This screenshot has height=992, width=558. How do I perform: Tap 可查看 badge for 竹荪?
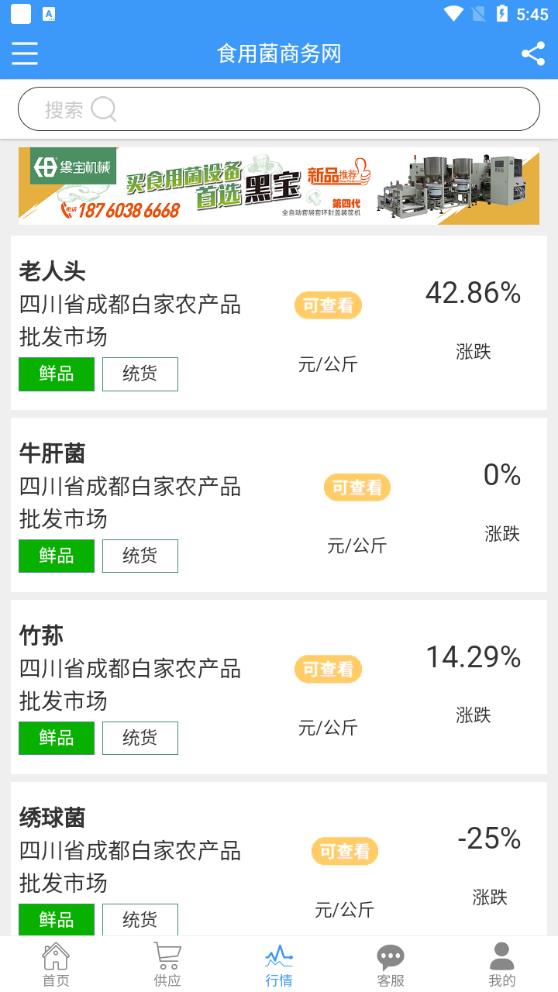click(x=328, y=669)
